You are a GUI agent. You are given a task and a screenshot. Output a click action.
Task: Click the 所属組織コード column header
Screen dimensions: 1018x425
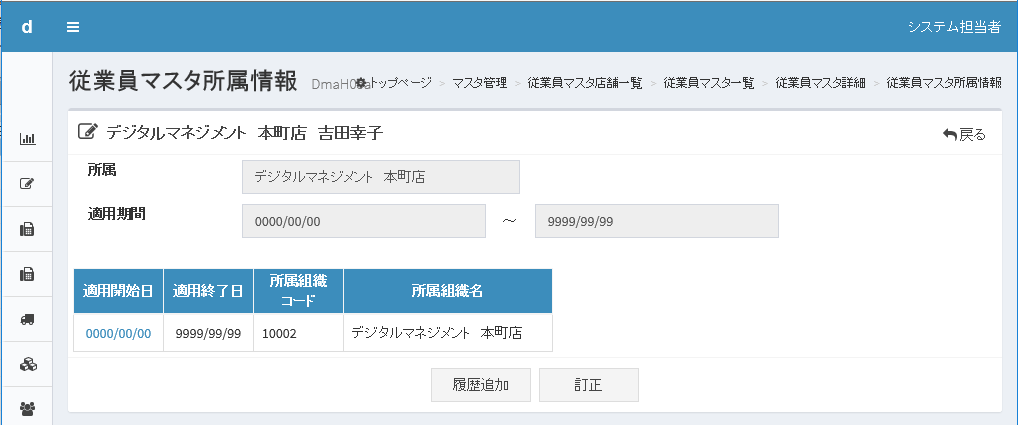(x=299, y=291)
